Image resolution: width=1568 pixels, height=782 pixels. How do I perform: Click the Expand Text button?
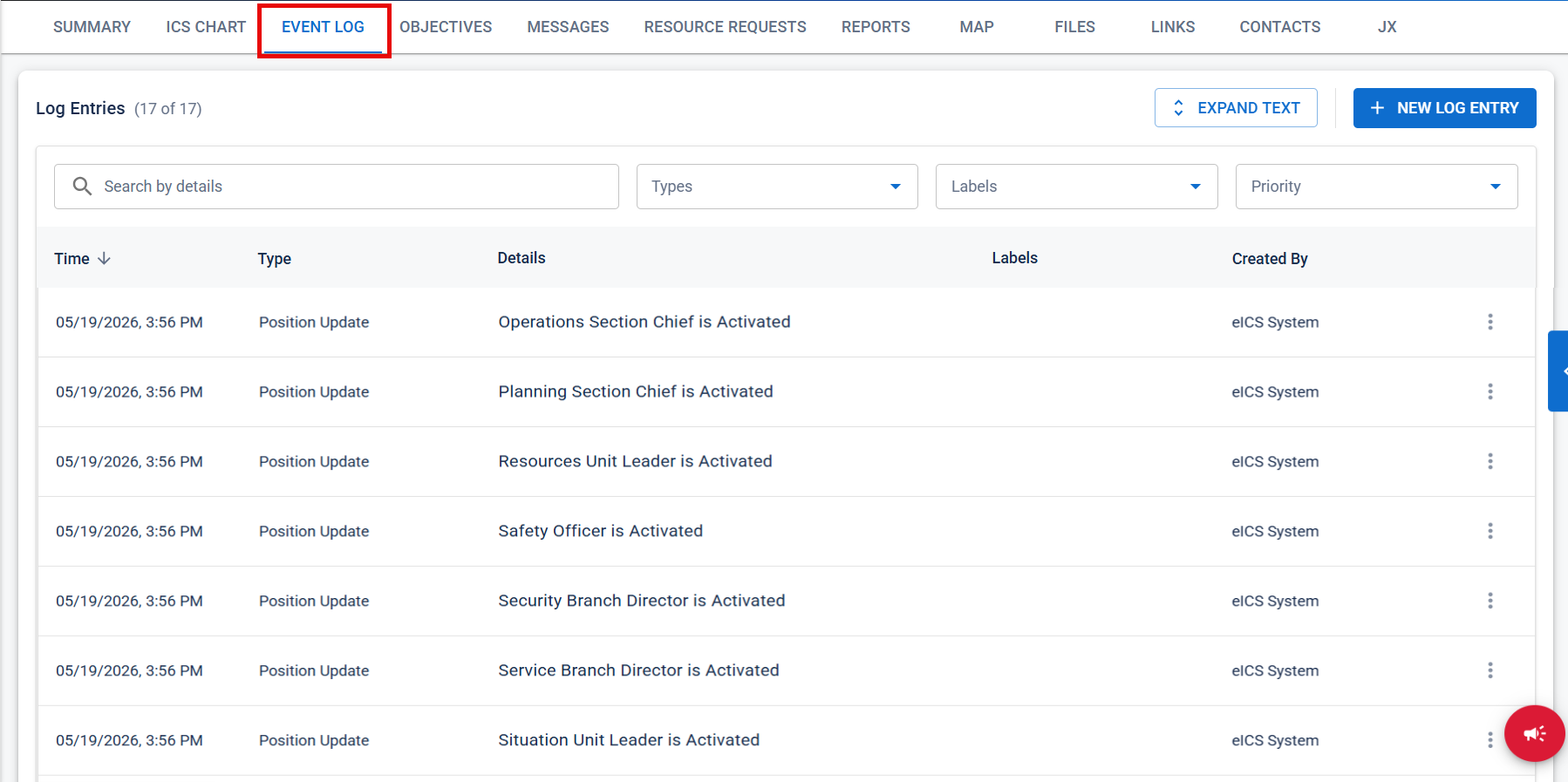pyautogui.click(x=1236, y=108)
